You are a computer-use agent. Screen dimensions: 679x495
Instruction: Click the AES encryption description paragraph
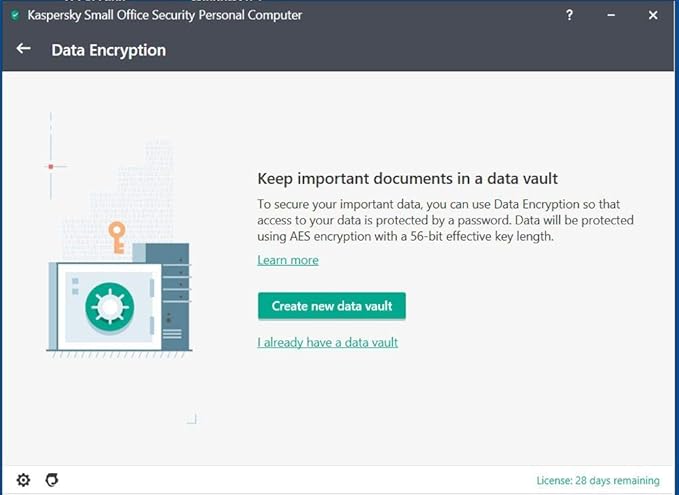[445, 220]
